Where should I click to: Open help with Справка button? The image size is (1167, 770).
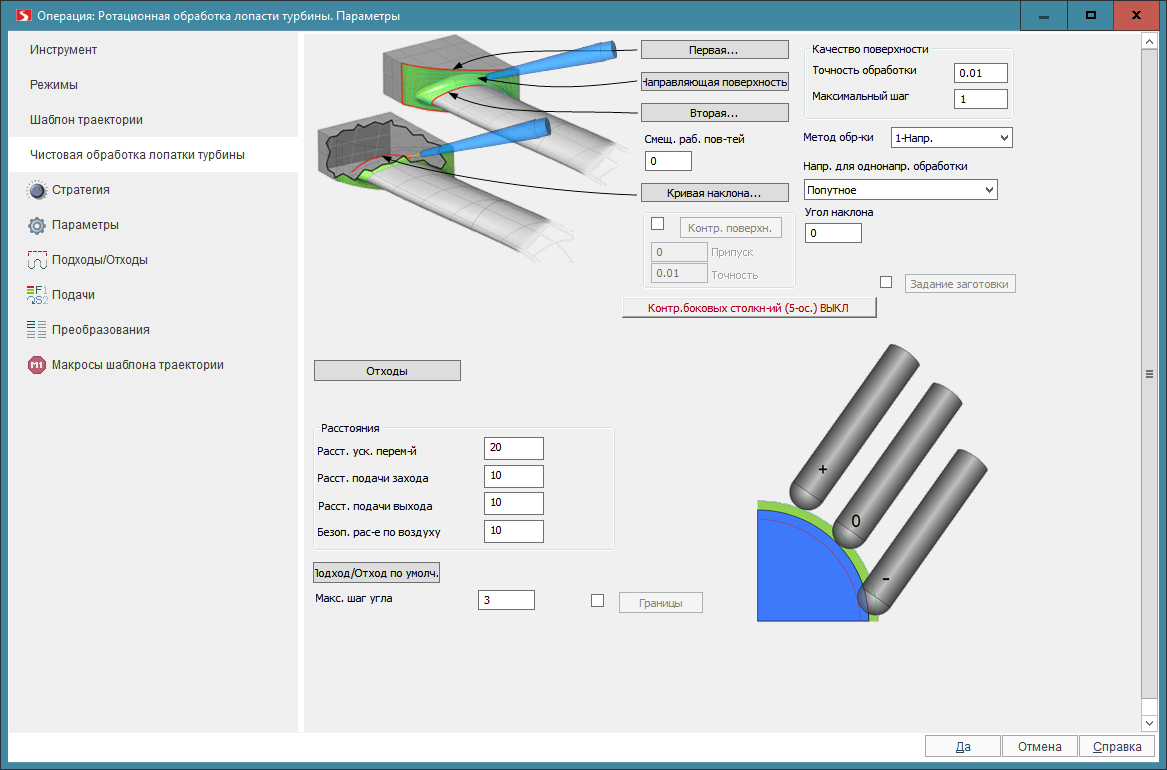(x=1116, y=746)
